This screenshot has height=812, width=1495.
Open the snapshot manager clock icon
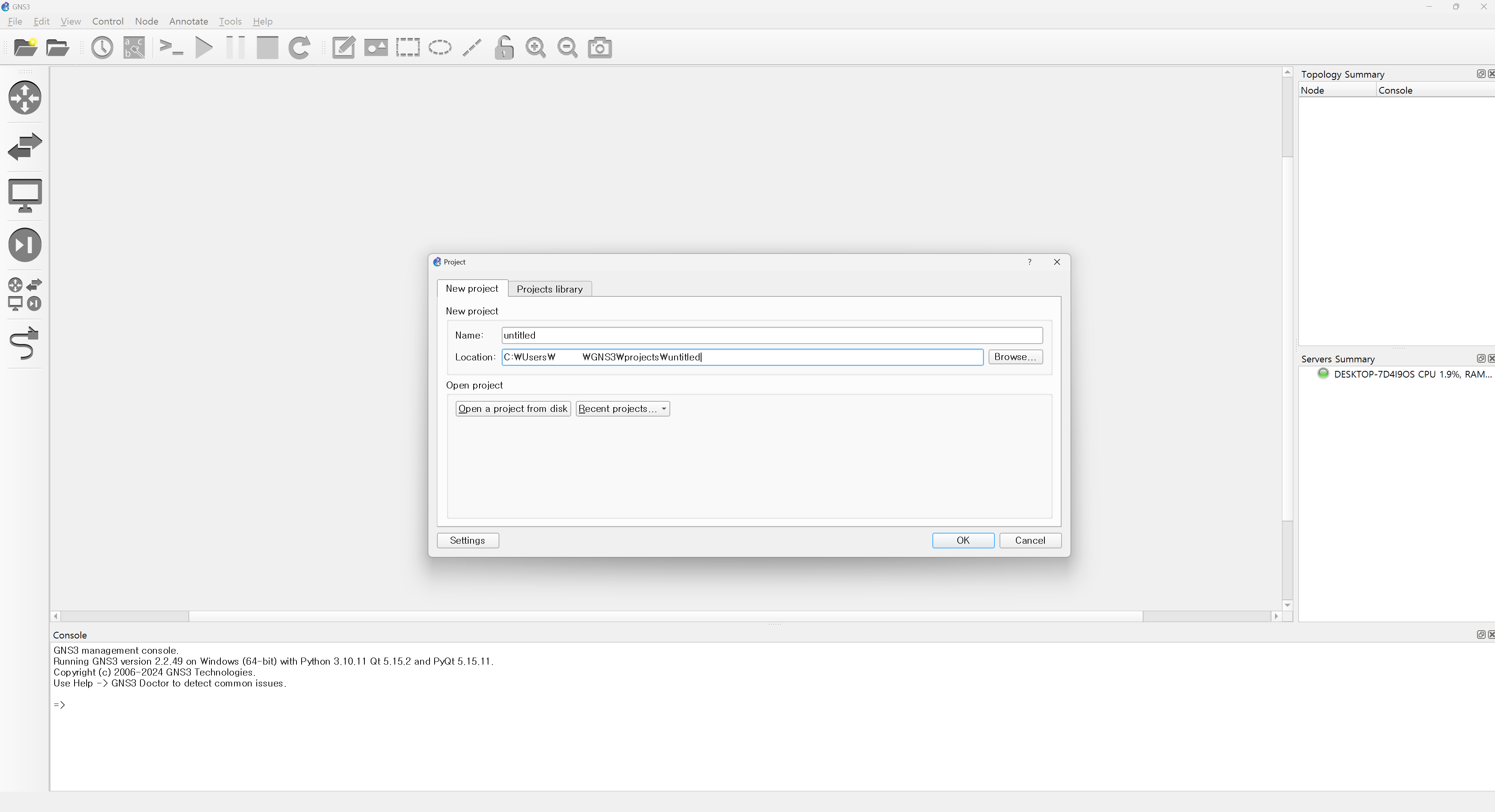(x=102, y=48)
